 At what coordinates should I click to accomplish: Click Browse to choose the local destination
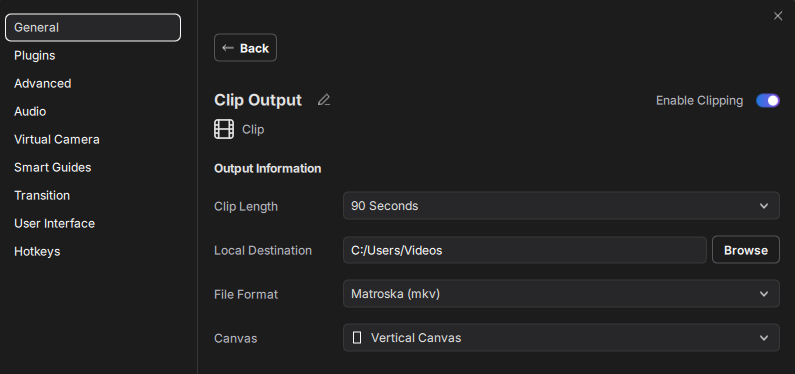(745, 250)
